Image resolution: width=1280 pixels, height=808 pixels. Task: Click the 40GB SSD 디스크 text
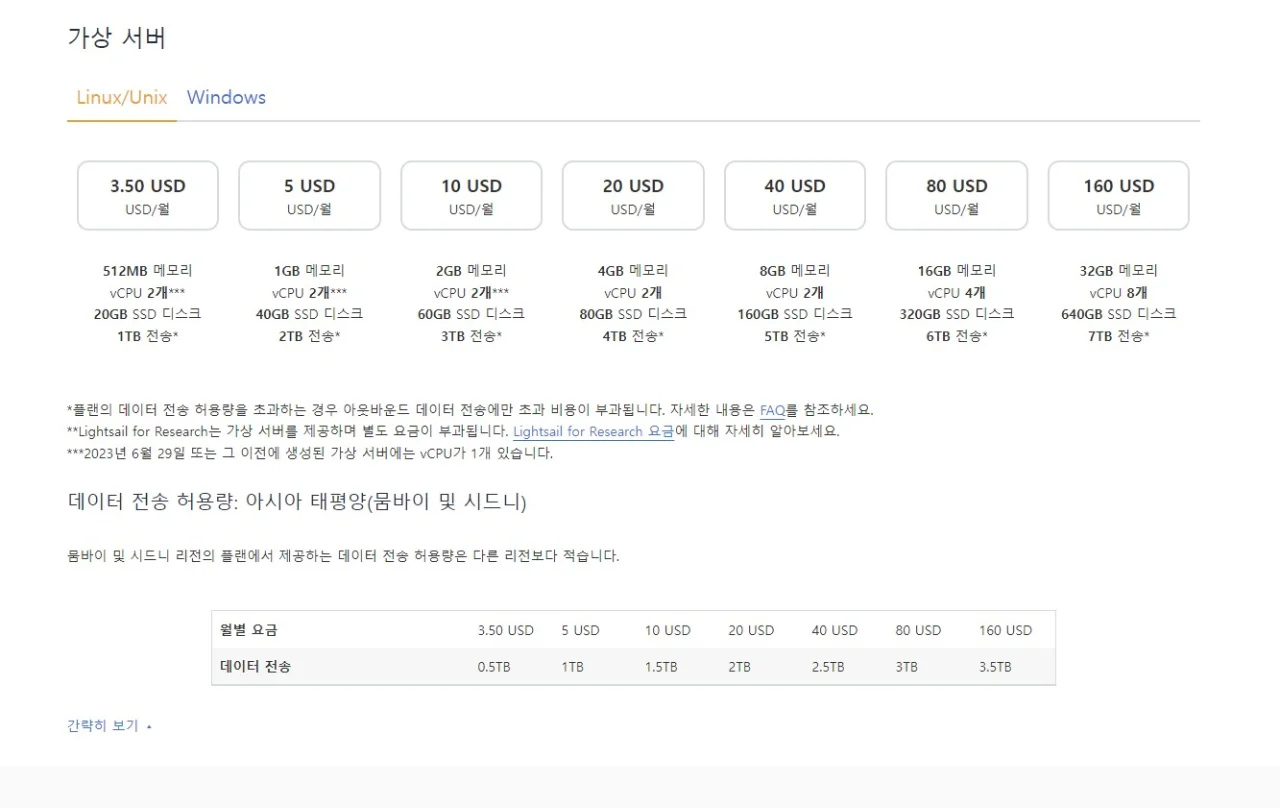309,314
